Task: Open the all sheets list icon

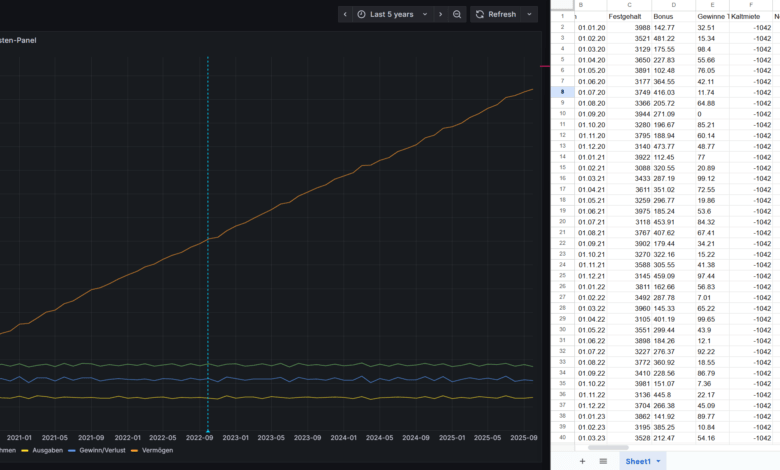Action: (x=603, y=461)
